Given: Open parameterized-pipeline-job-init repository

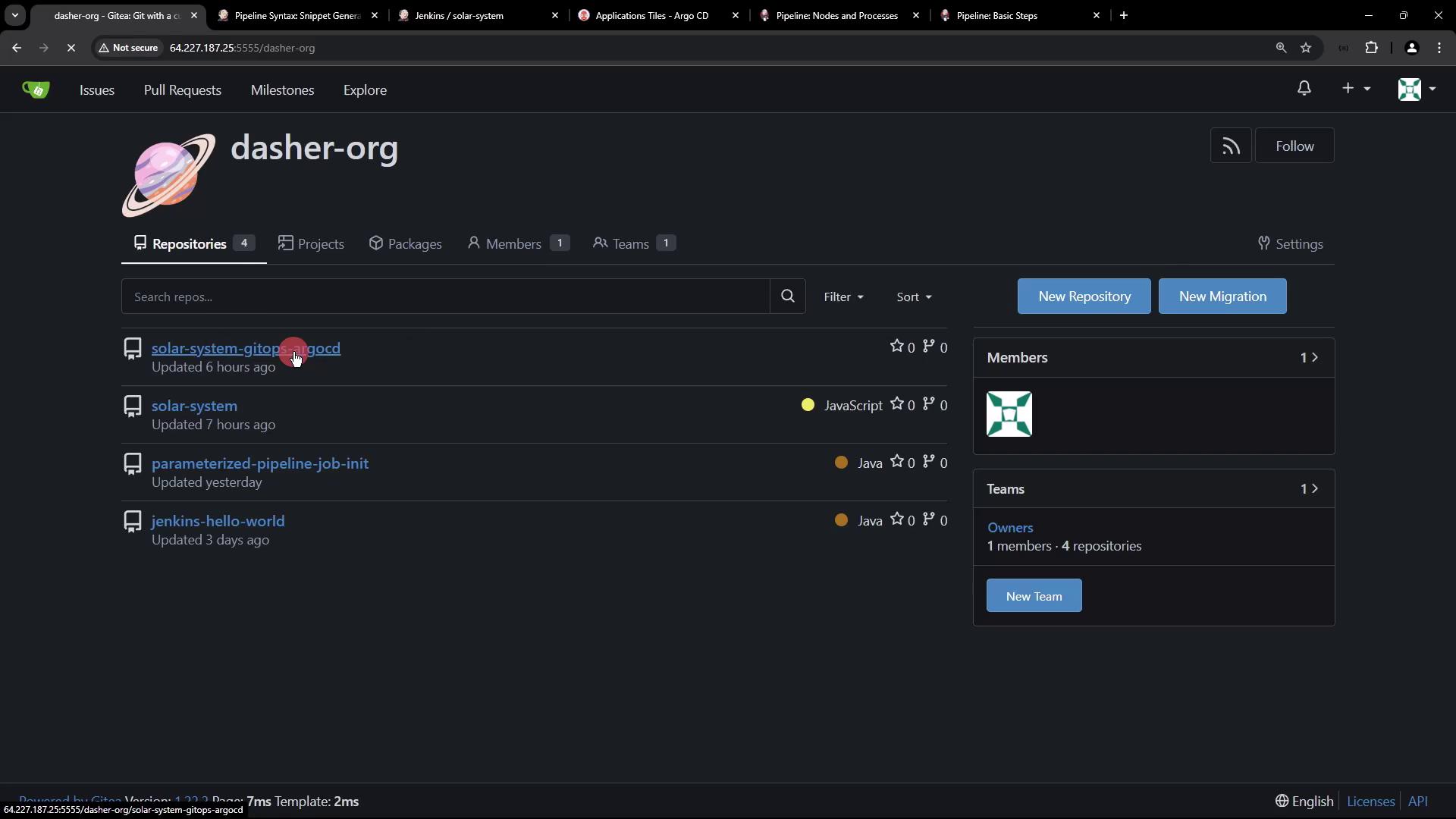Looking at the screenshot, I should [x=260, y=463].
